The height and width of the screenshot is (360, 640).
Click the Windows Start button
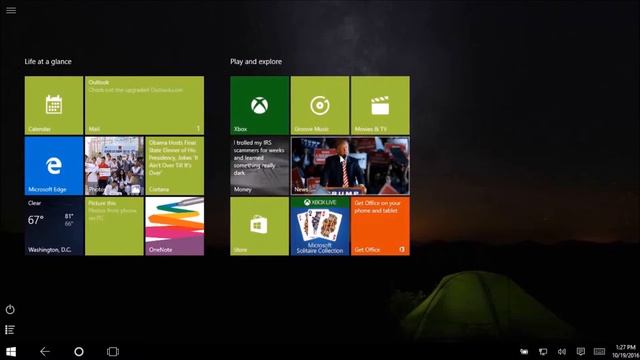coord(11,351)
